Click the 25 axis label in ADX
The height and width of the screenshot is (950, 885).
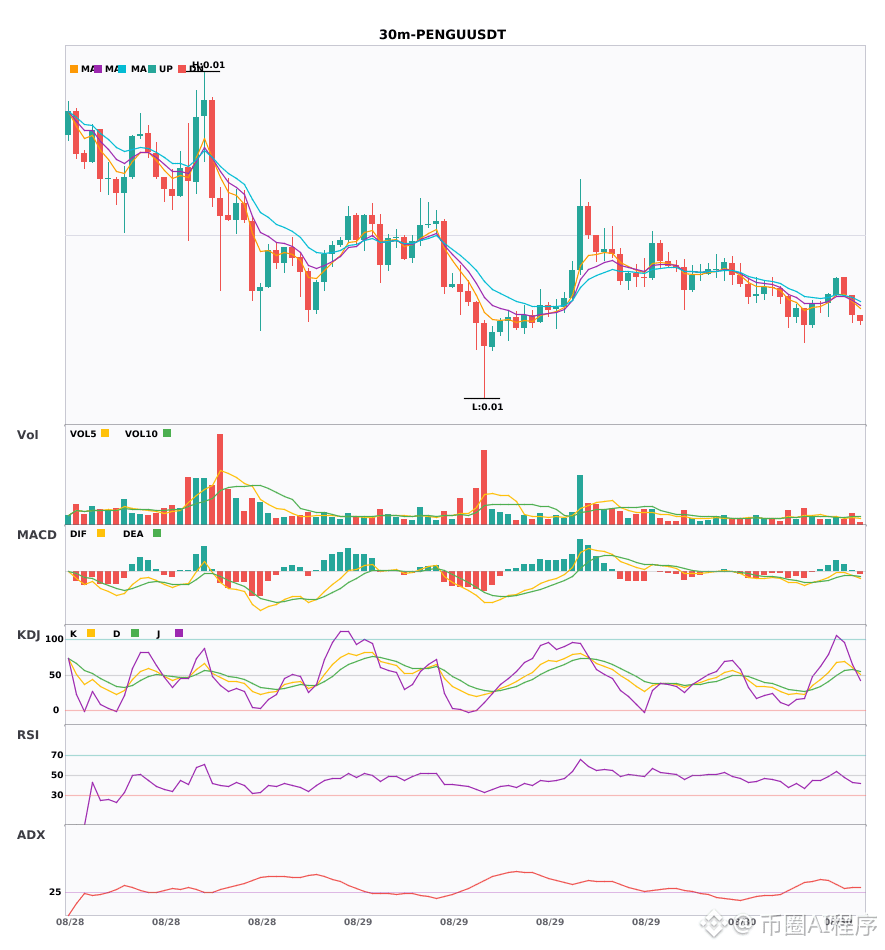click(x=55, y=892)
